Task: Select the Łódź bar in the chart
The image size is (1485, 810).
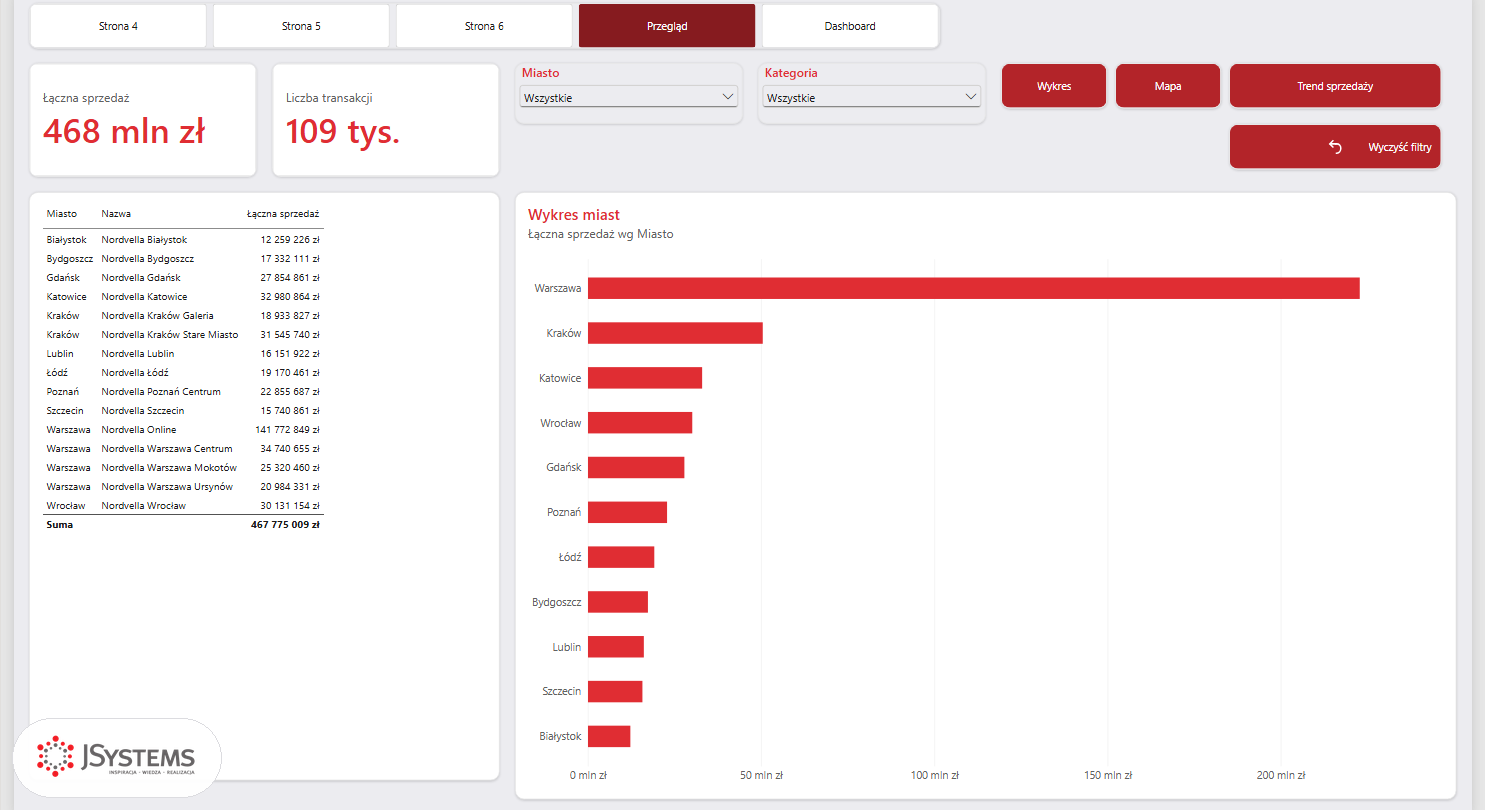Action: coord(621,557)
